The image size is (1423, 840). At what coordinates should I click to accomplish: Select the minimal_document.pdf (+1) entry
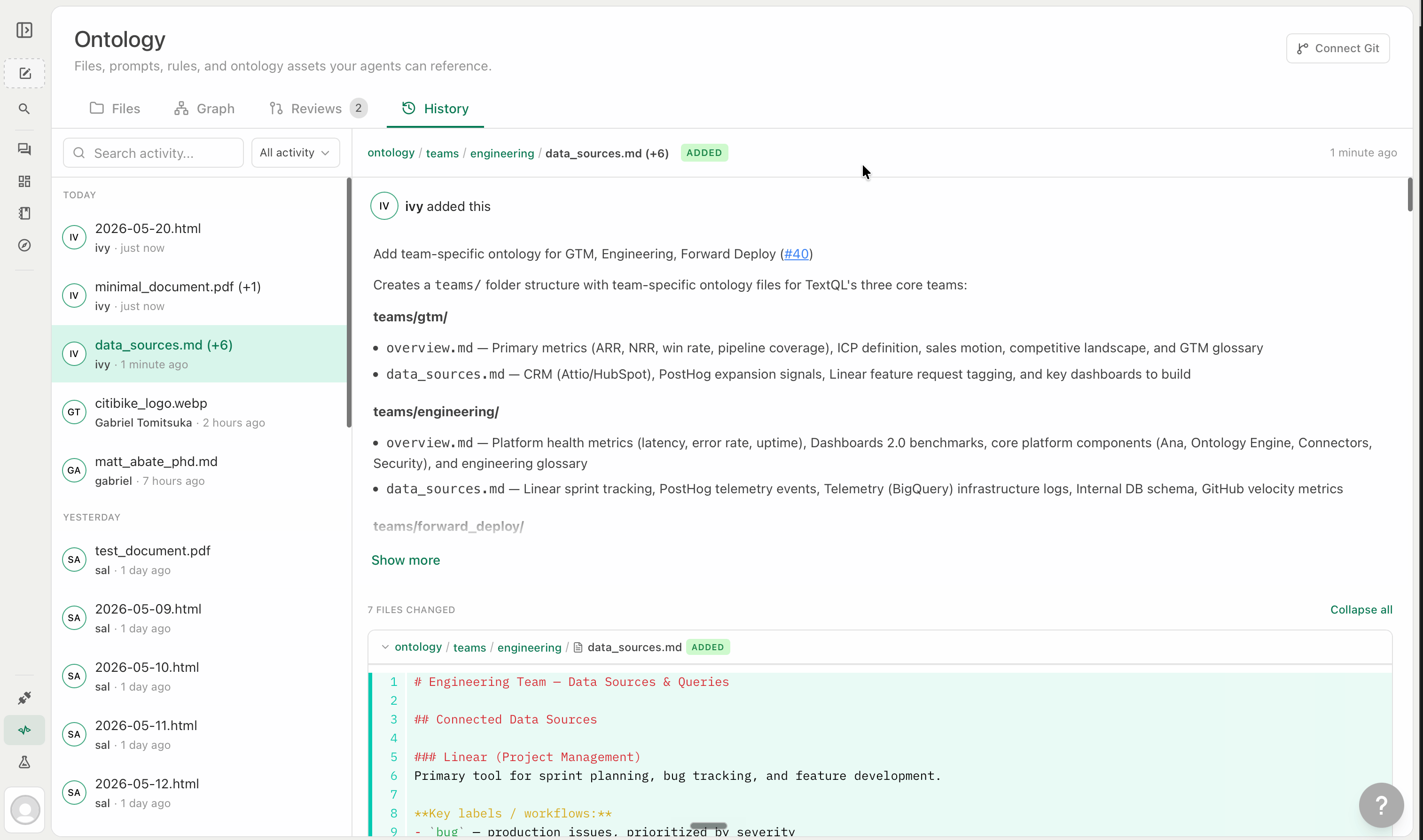click(199, 296)
